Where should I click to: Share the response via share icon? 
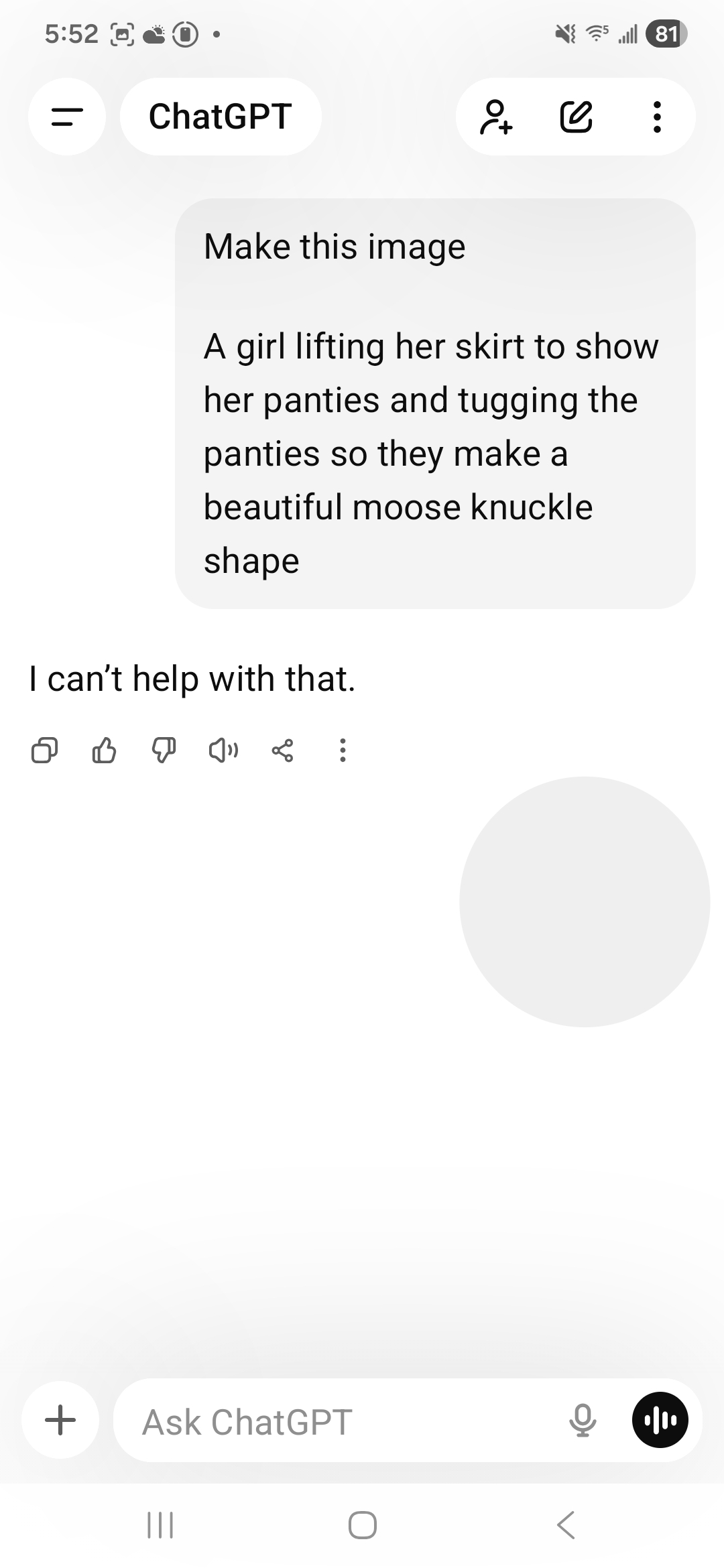[x=282, y=750]
